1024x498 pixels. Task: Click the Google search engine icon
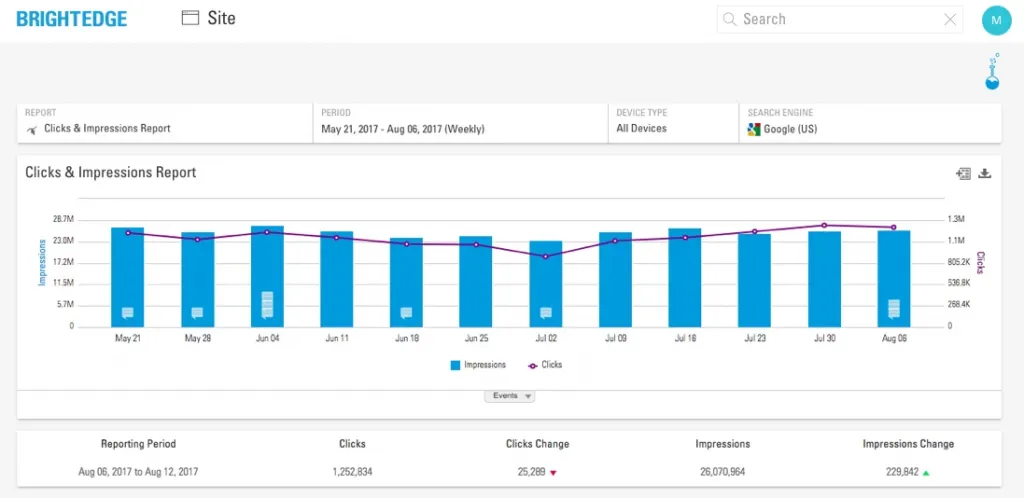754,129
